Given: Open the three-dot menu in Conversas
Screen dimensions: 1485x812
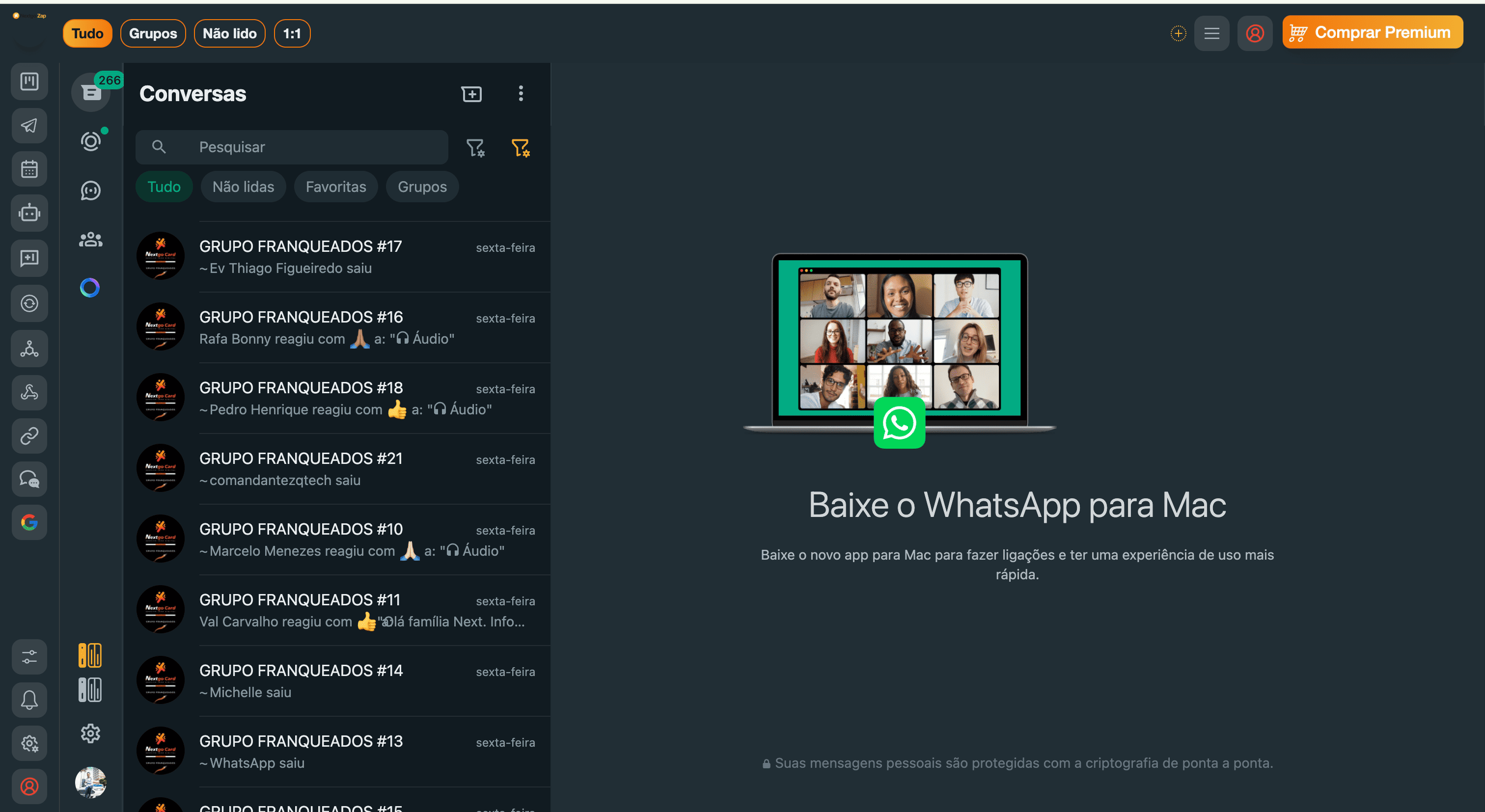Looking at the screenshot, I should tap(521, 93).
